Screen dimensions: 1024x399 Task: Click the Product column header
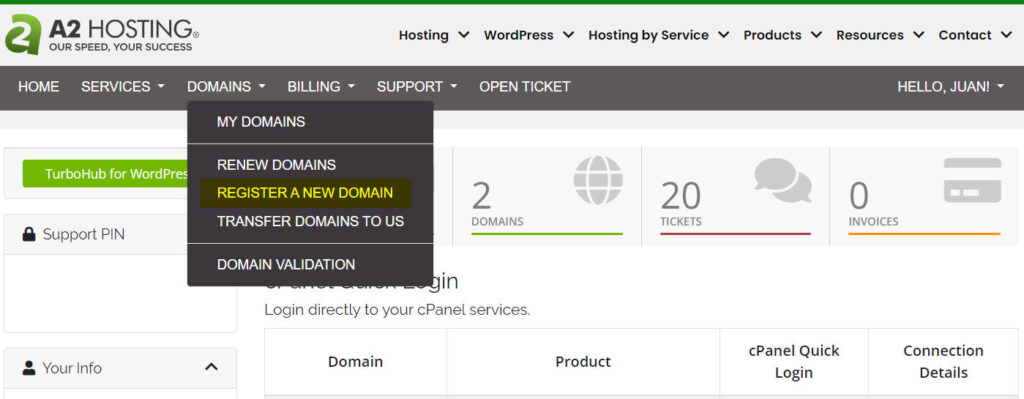(583, 362)
